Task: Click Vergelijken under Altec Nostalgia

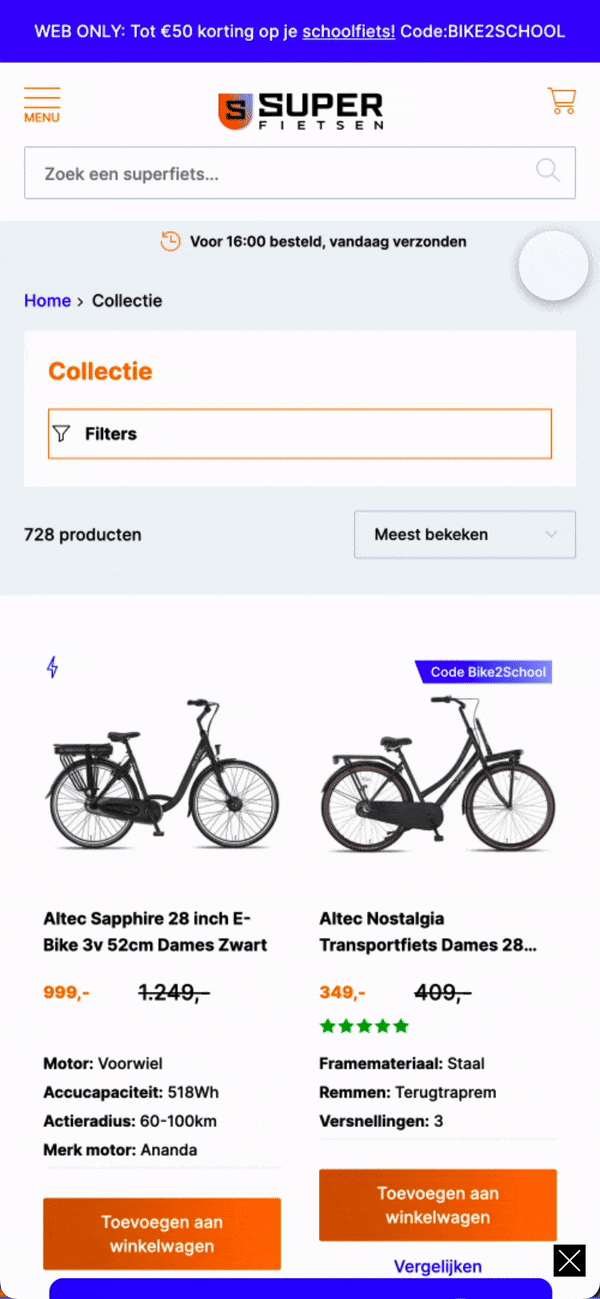Action: pos(437,1266)
